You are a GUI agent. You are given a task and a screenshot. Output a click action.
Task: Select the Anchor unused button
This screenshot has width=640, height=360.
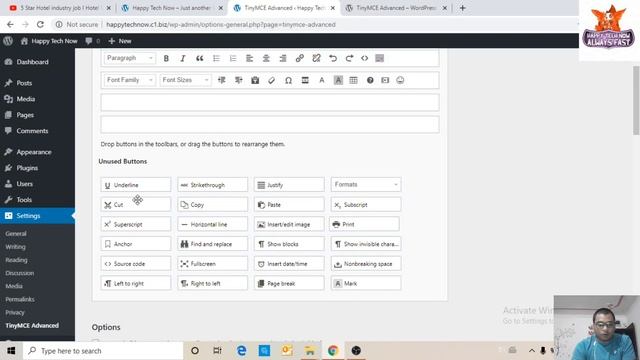(x=136, y=244)
